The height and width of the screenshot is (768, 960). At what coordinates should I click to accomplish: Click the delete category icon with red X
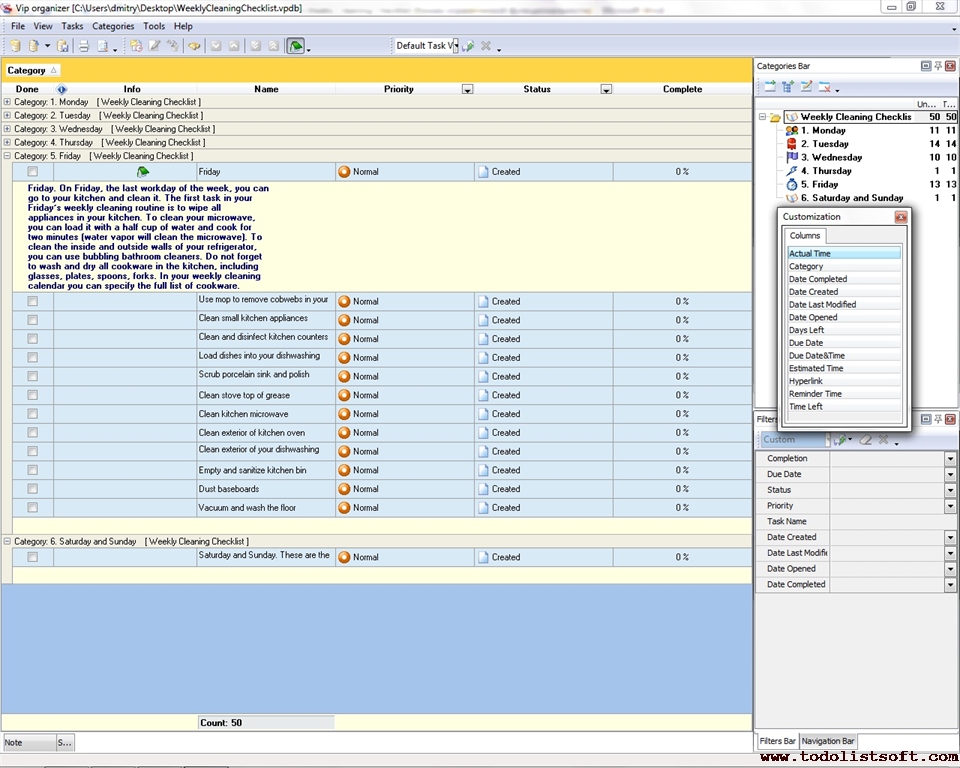click(x=824, y=88)
